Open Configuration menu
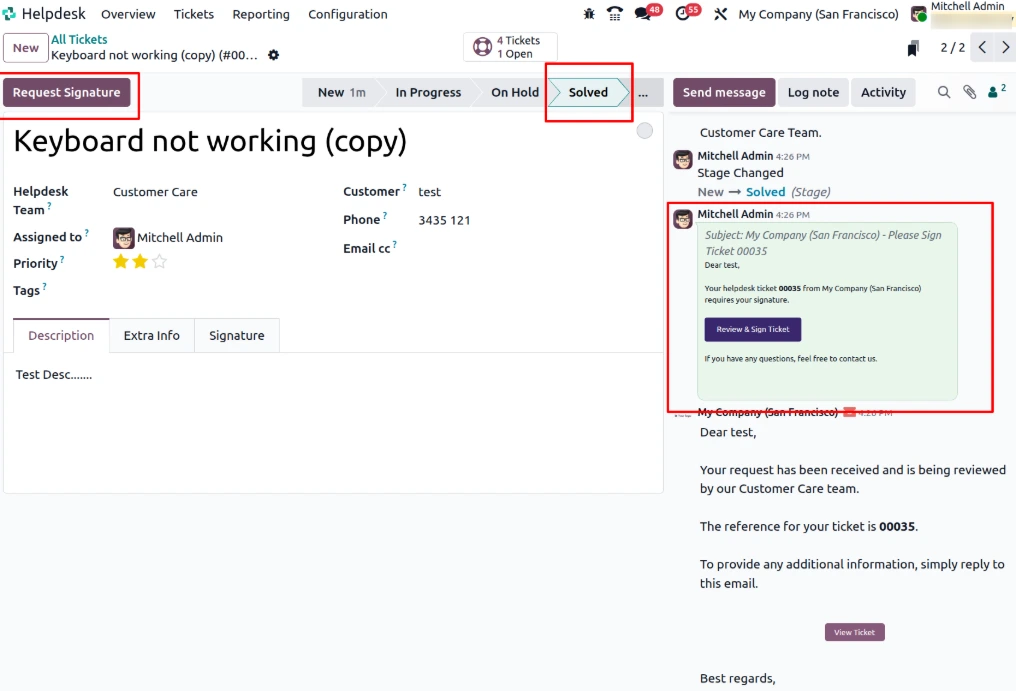This screenshot has width=1016, height=691. pos(347,14)
